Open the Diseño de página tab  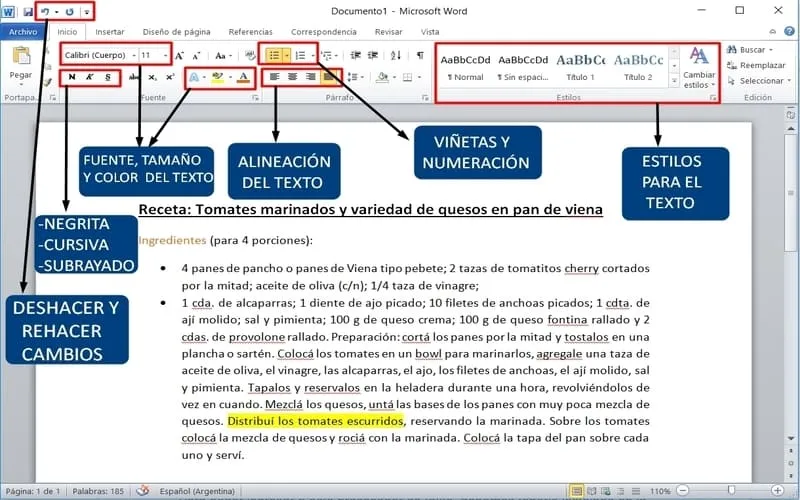coord(175,32)
